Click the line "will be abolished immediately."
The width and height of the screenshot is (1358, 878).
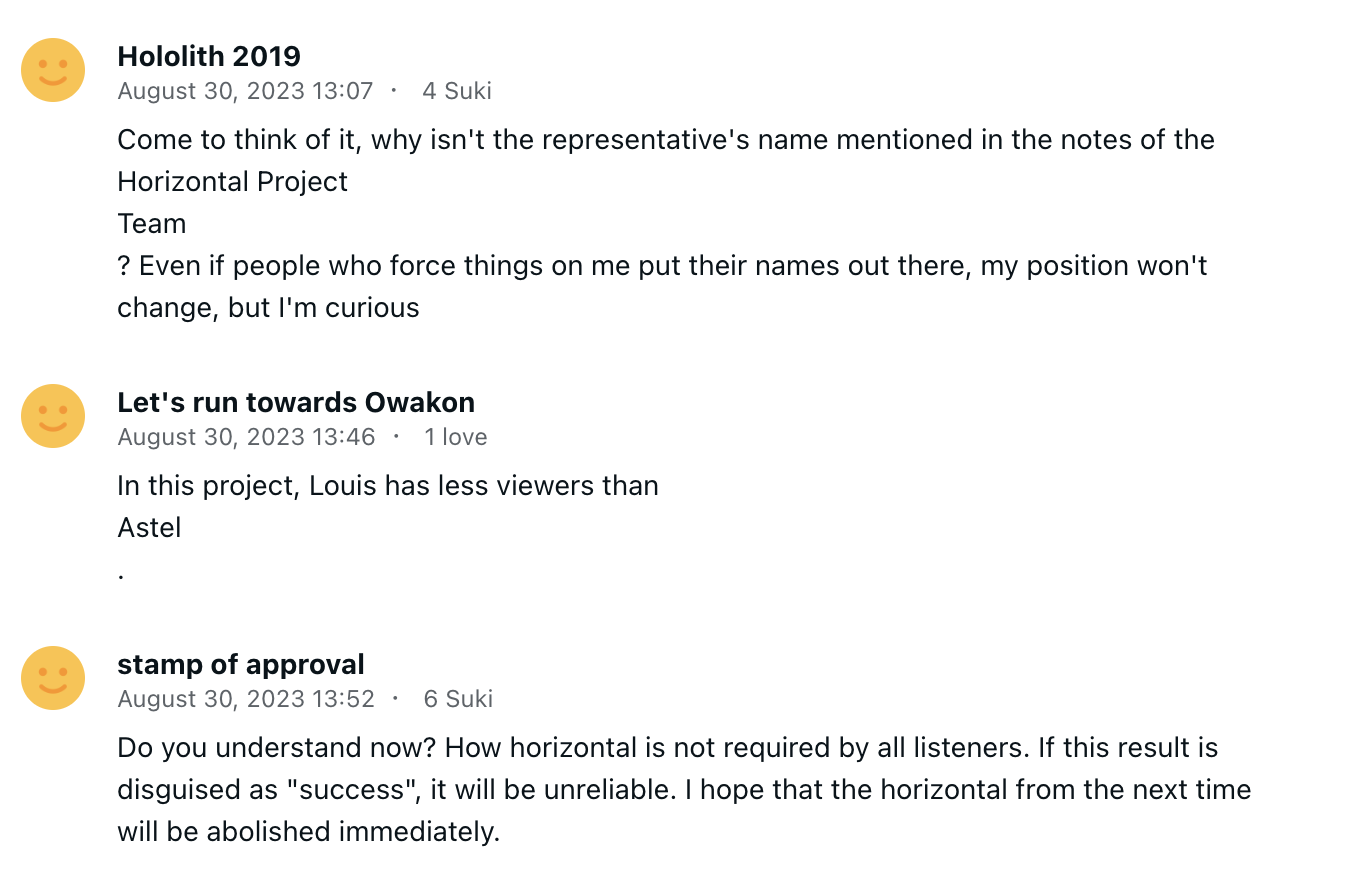tap(308, 831)
